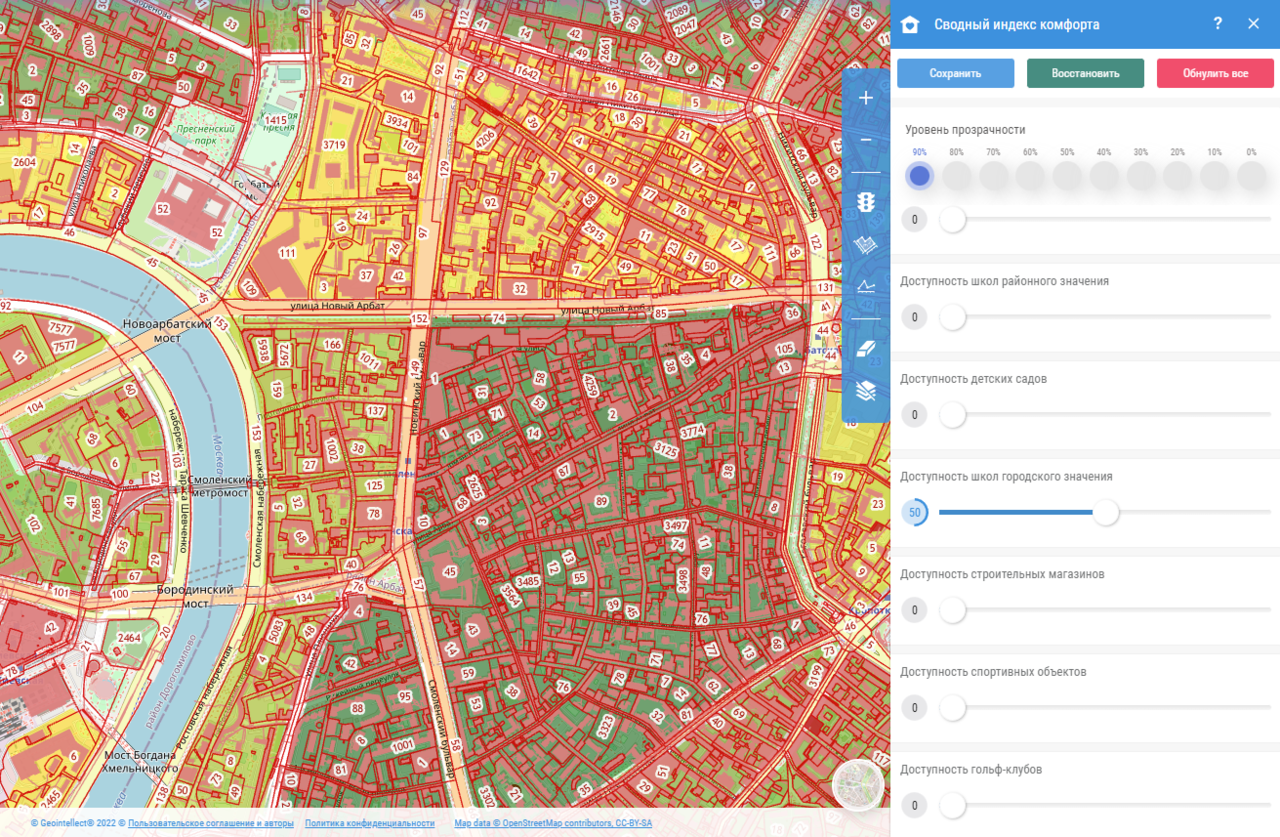Open the map layers stack icon
This screenshot has height=837, width=1280.
(x=866, y=391)
